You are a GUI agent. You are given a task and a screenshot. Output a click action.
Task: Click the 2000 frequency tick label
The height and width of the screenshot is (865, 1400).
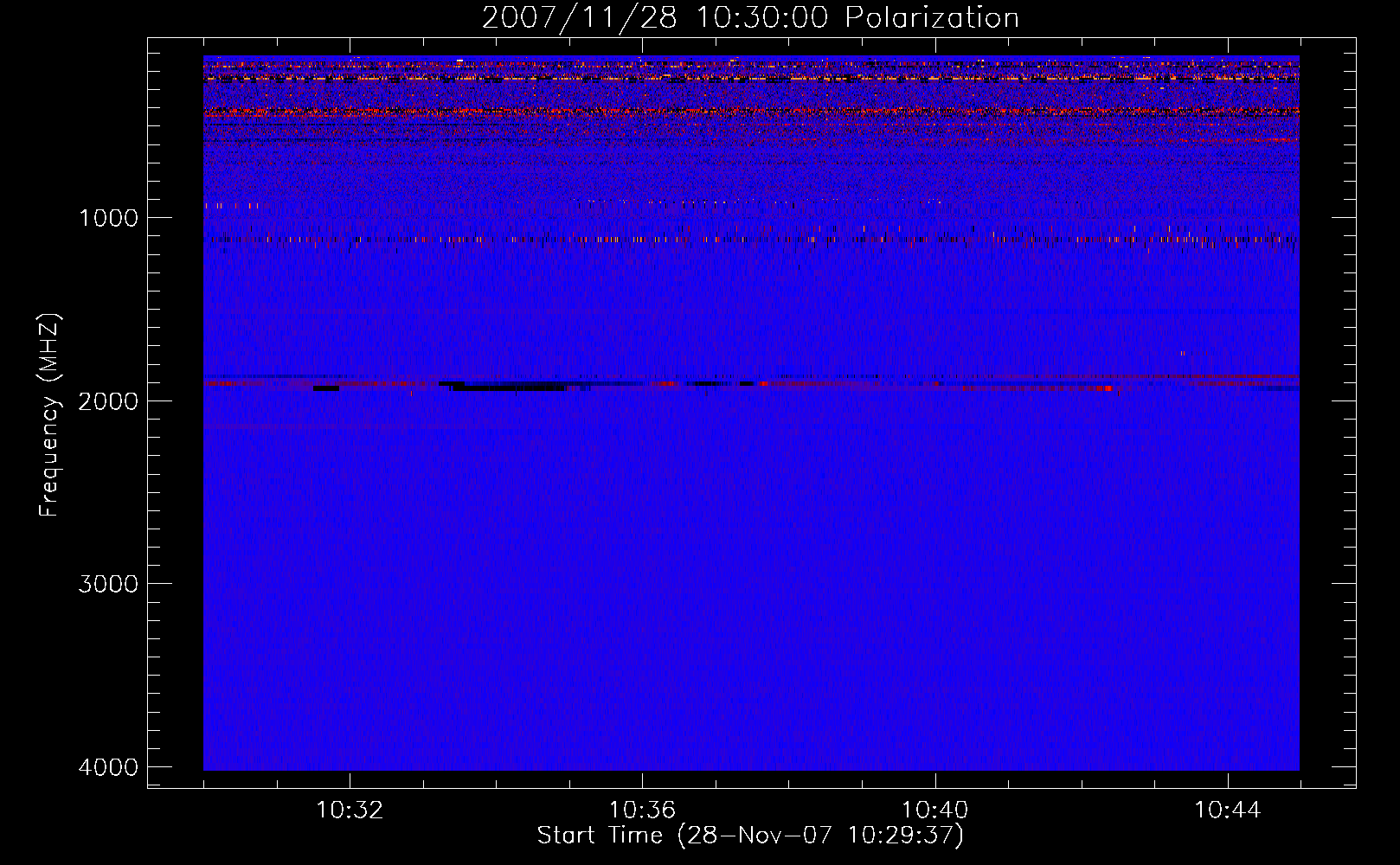click(x=108, y=401)
